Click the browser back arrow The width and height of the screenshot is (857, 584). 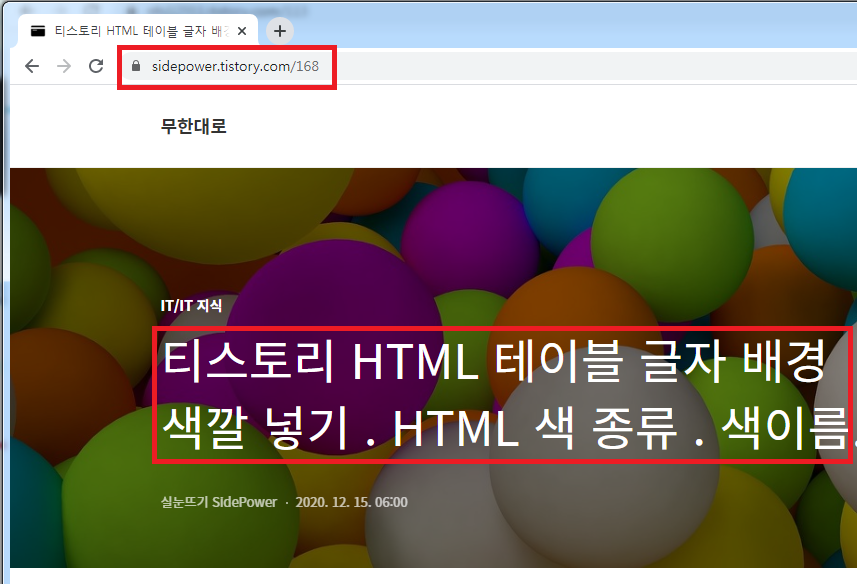click(32, 66)
